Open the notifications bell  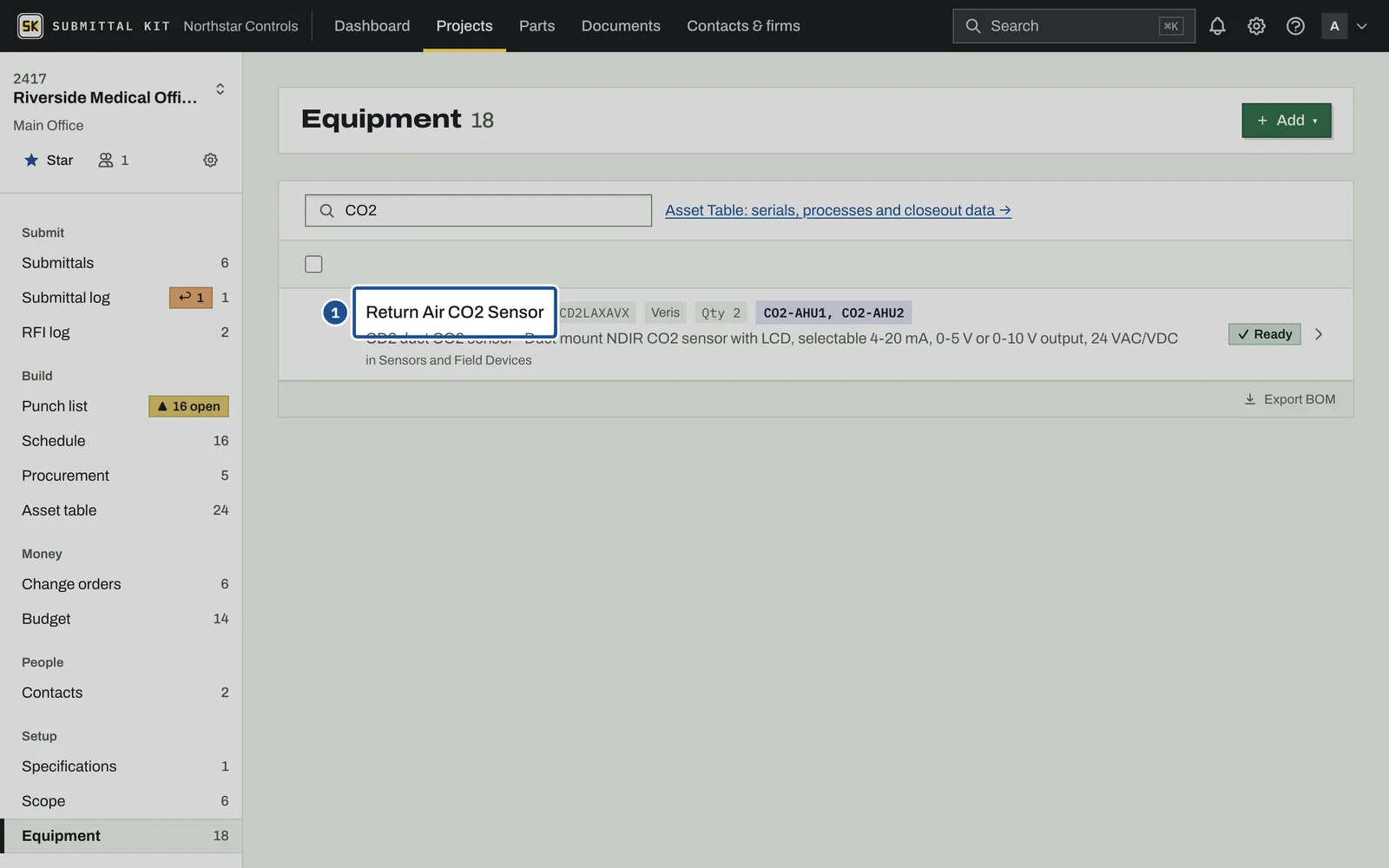pyautogui.click(x=1217, y=26)
